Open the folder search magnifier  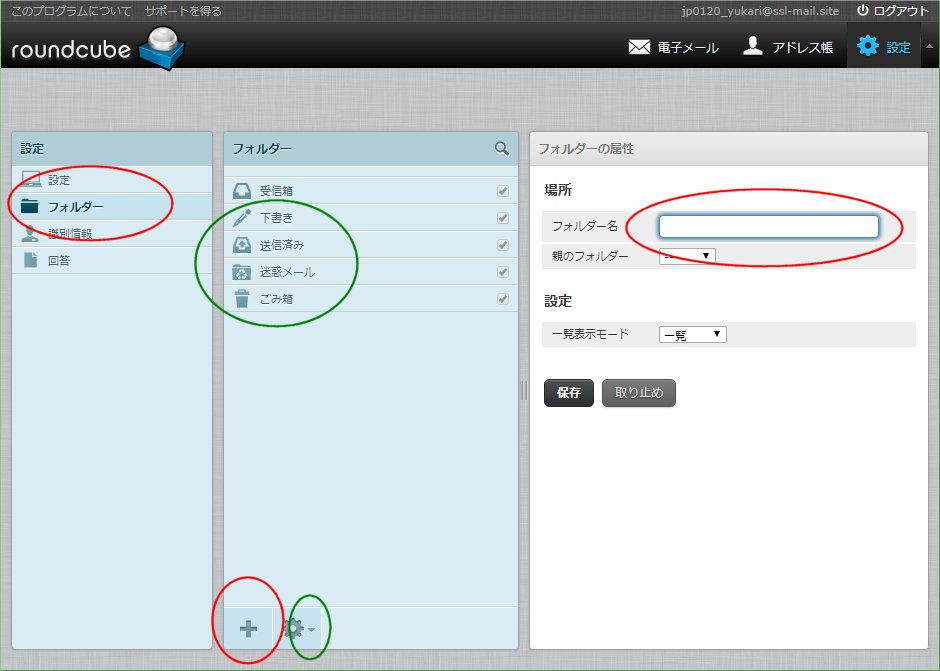[x=501, y=148]
